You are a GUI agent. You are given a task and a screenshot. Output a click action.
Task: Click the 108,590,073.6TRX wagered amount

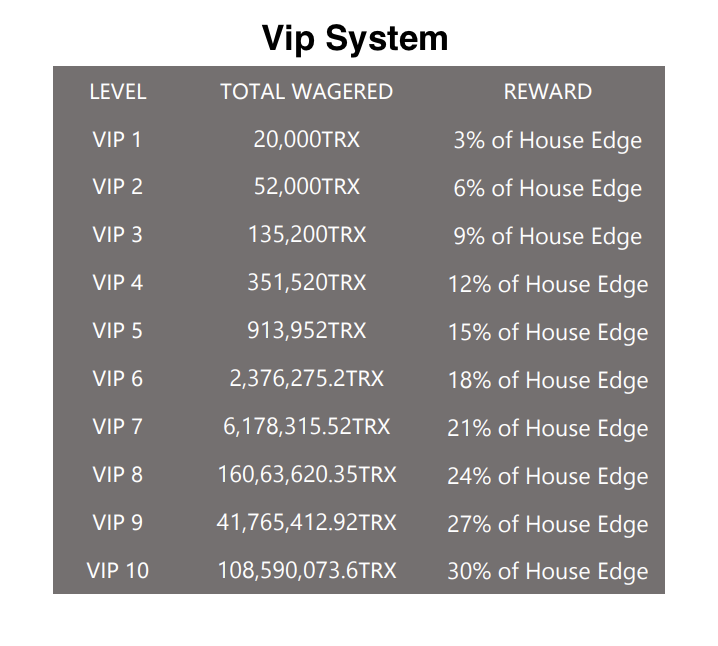(x=307, y=571)
